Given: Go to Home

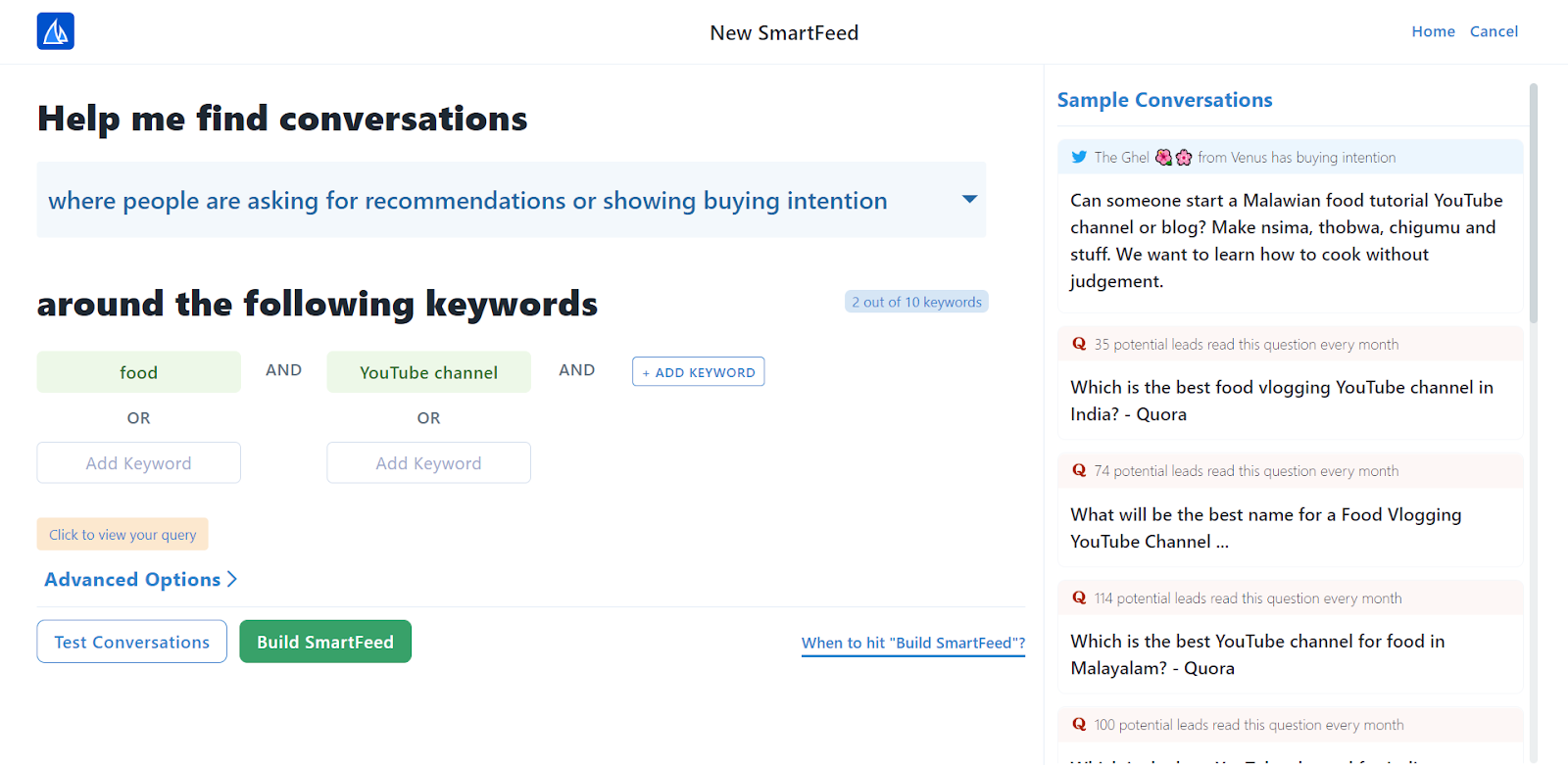Looking at the screenshot, I should pos(1433,31).
